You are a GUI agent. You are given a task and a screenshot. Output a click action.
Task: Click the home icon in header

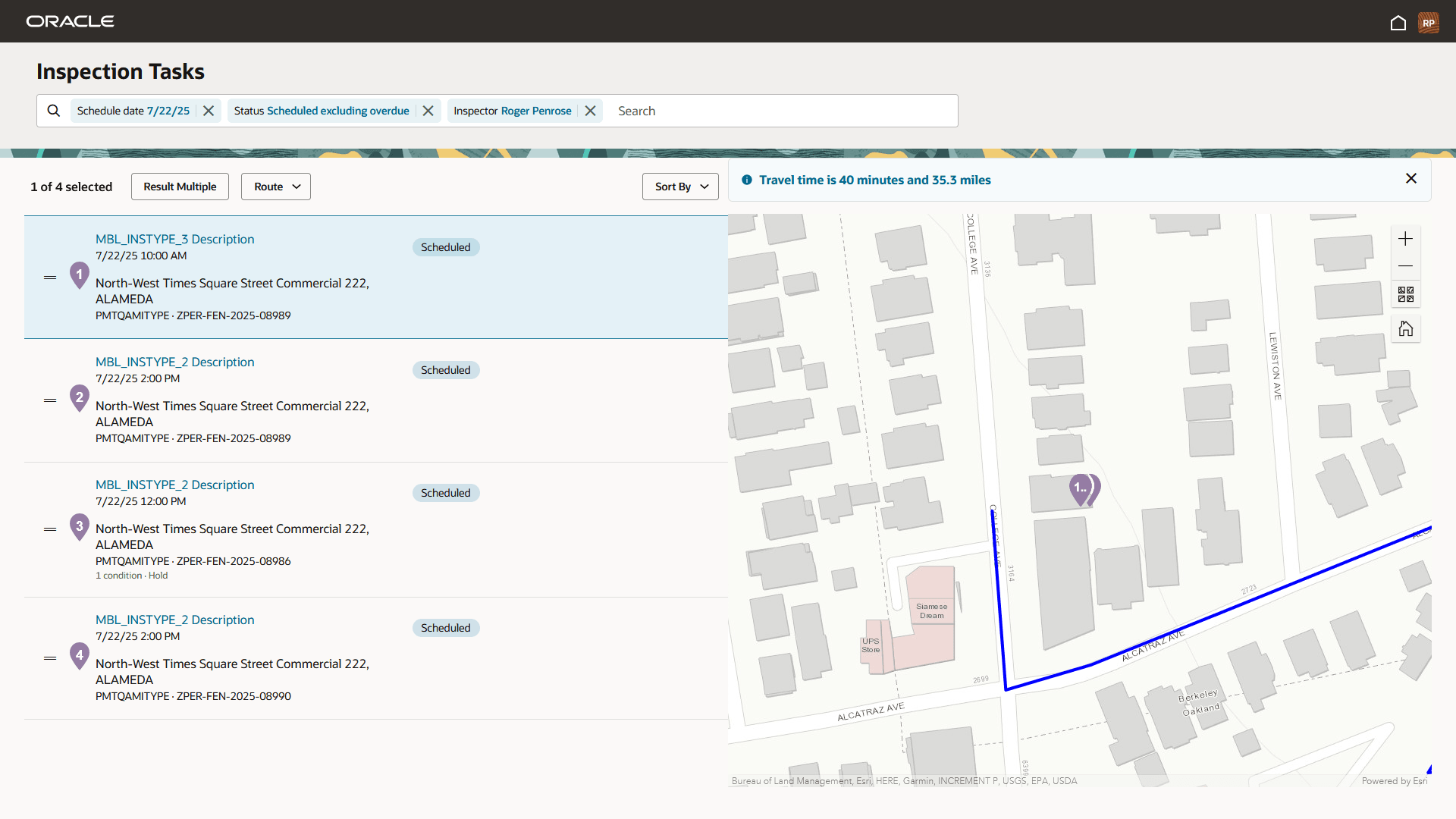click(x=1398, y=23)
